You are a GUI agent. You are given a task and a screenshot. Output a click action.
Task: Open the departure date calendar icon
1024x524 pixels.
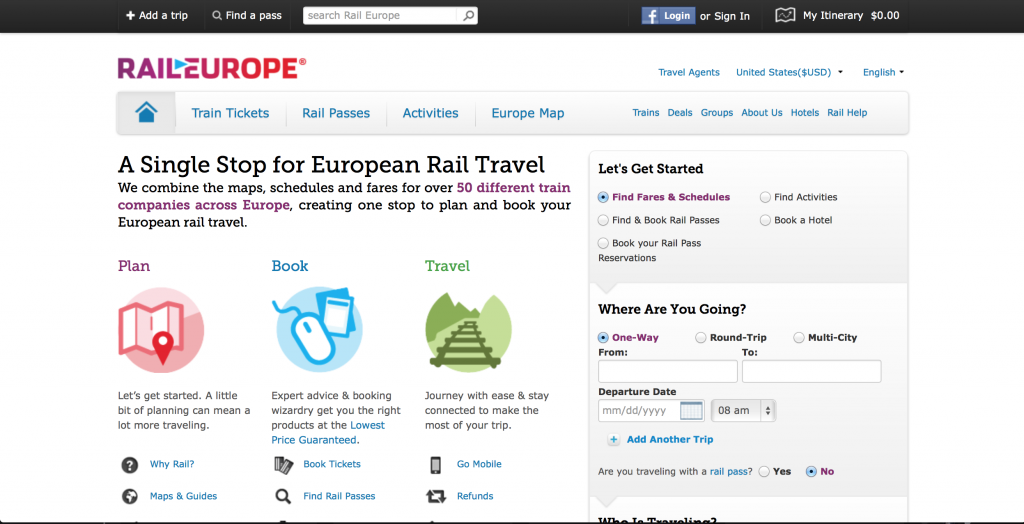coord(691,411)
